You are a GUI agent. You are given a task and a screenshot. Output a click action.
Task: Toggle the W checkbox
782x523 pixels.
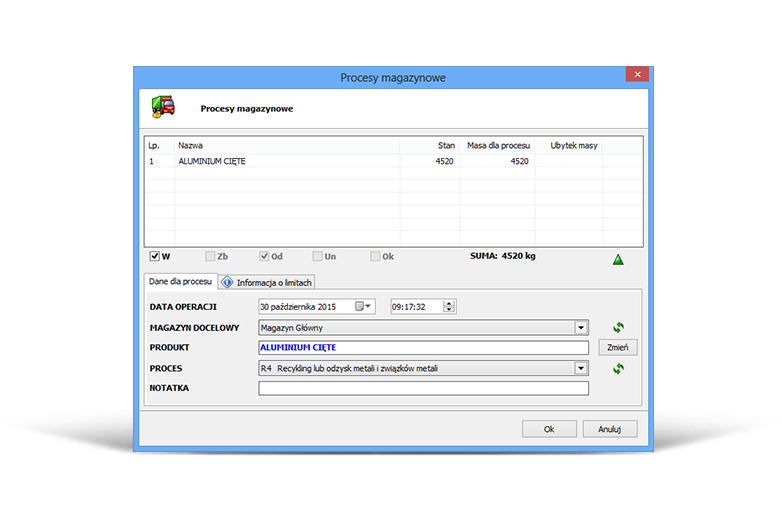[155, 257]
